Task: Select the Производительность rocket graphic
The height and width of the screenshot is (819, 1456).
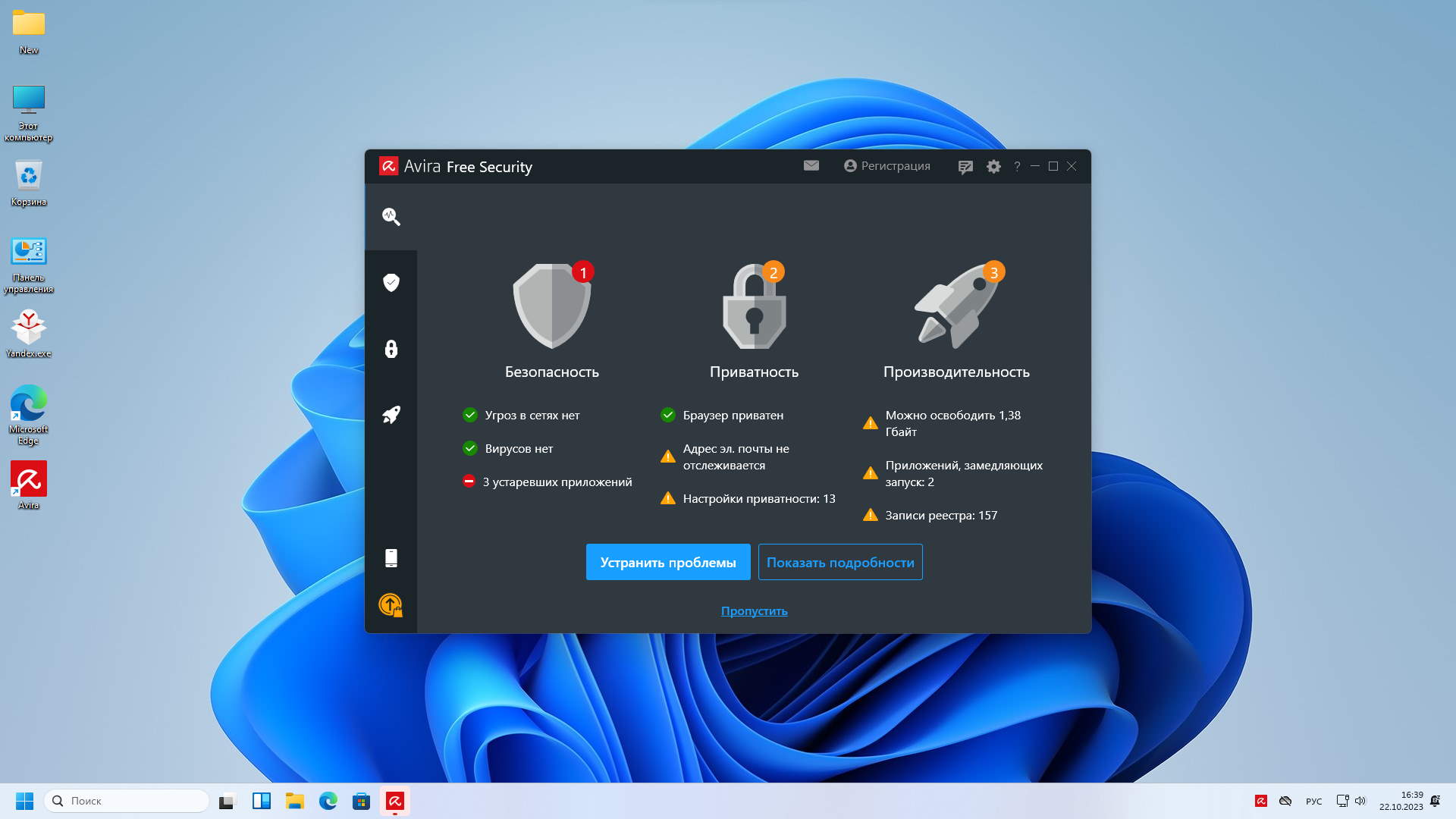Action: (x=956, y=306)
